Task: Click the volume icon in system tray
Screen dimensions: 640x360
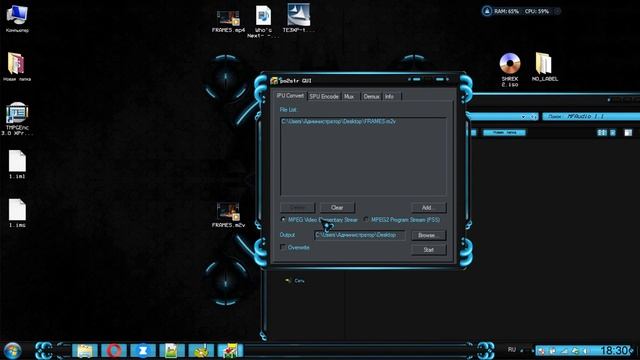Action: 586,351
